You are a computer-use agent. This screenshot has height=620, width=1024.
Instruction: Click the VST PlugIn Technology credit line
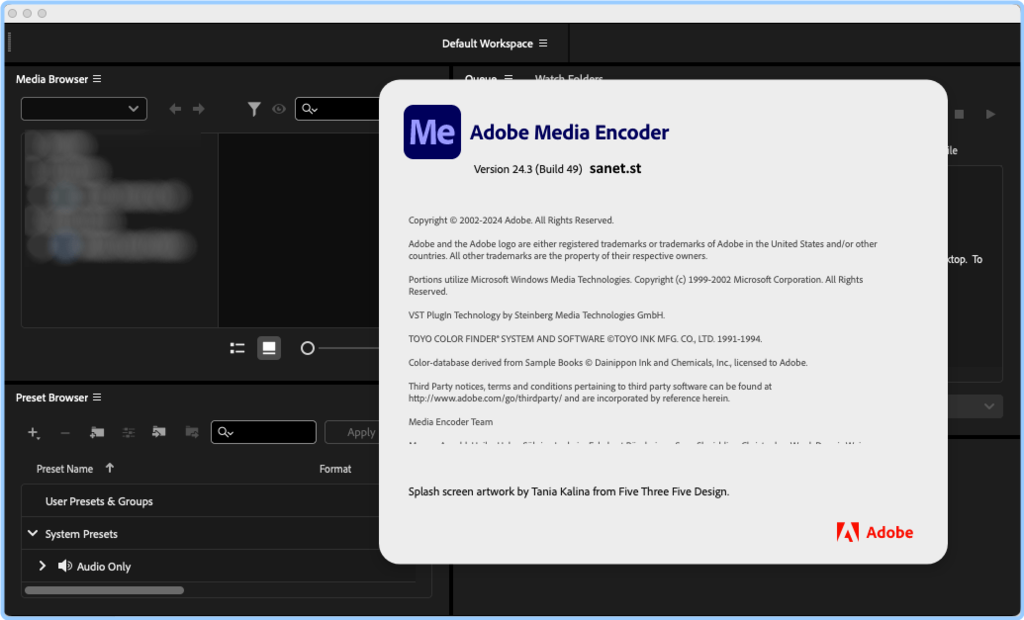(x=536, y=315)
